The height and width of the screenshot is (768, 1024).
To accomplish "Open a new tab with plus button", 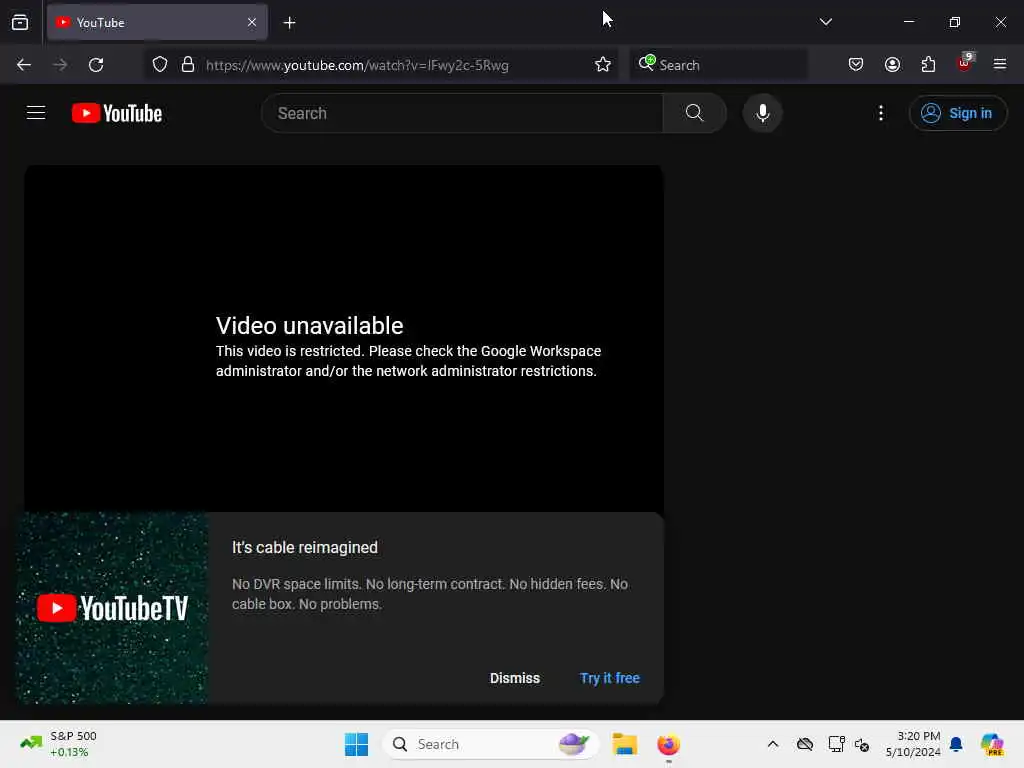I will coord(289,23).
